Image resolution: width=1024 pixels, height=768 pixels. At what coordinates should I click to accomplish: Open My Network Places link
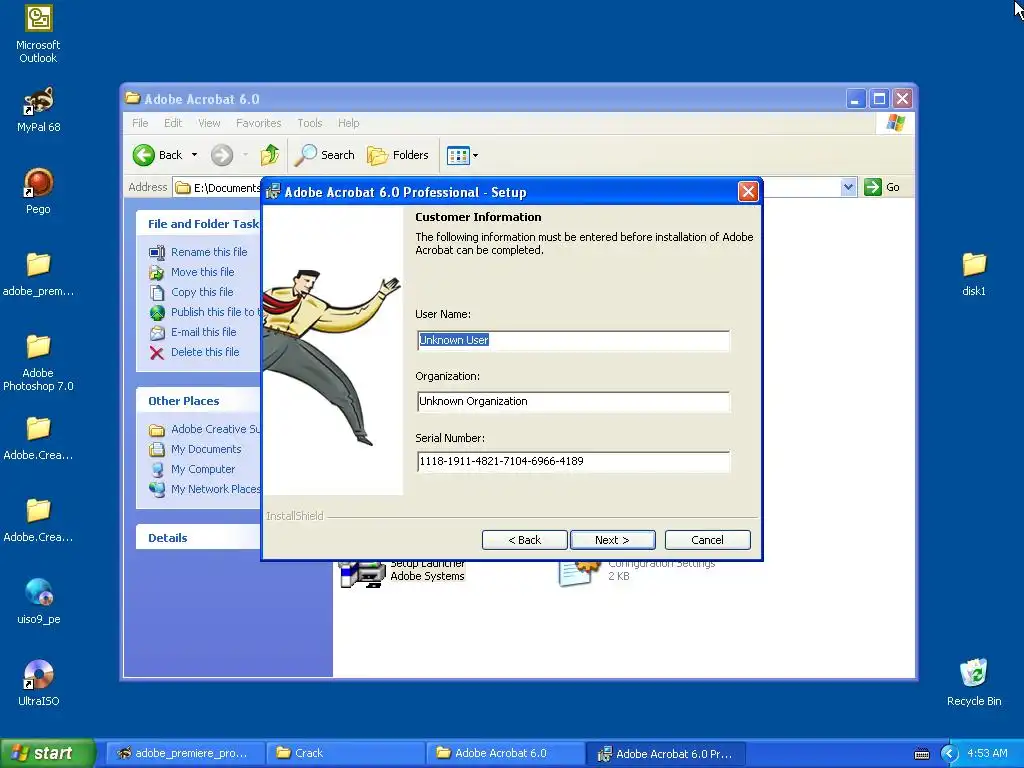(204, 489)
